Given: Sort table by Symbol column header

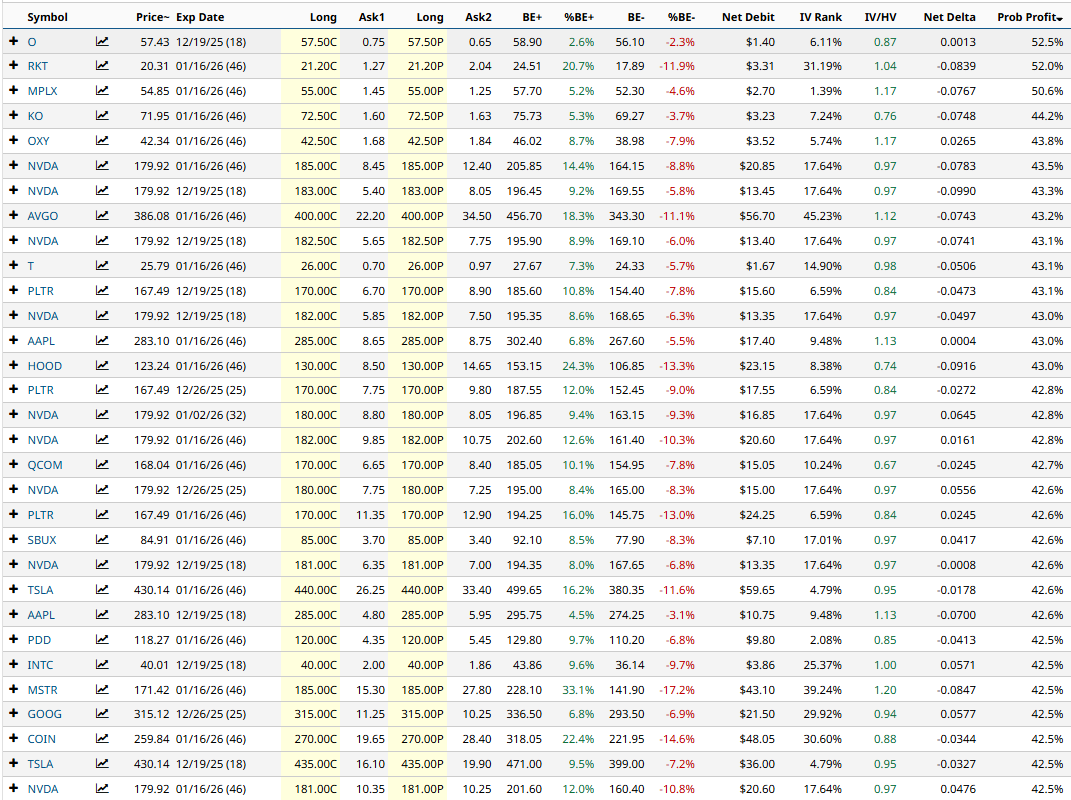Looking at the screenshot, I should coord(47,17).
